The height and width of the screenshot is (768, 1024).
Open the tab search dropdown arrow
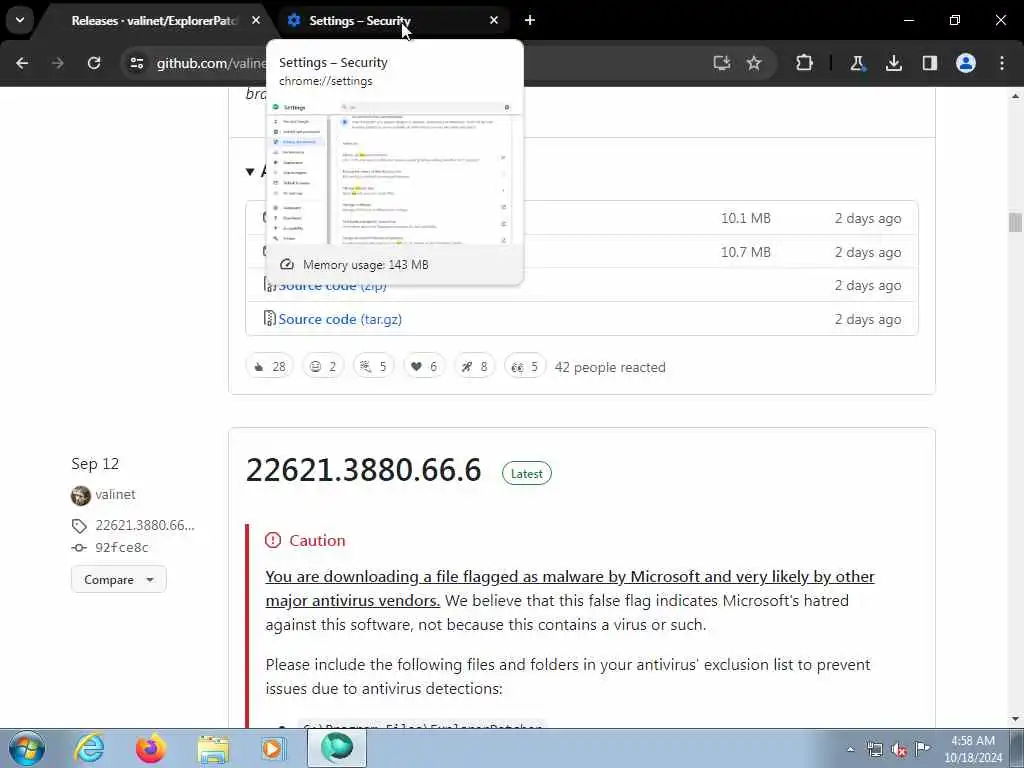coord(20,20)
